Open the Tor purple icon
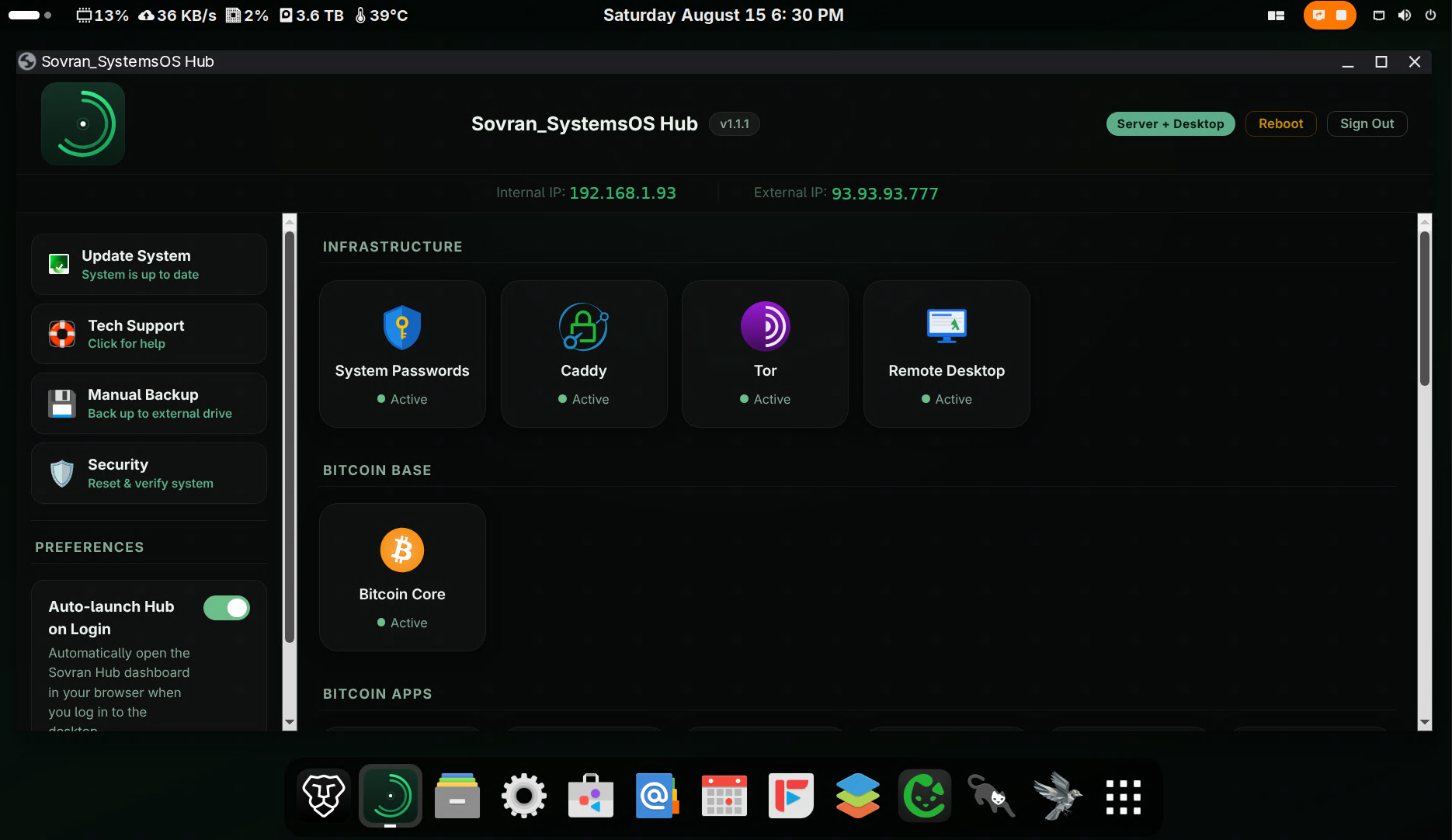This screenshot has height=840, width=1452. (x=765, y=326)
